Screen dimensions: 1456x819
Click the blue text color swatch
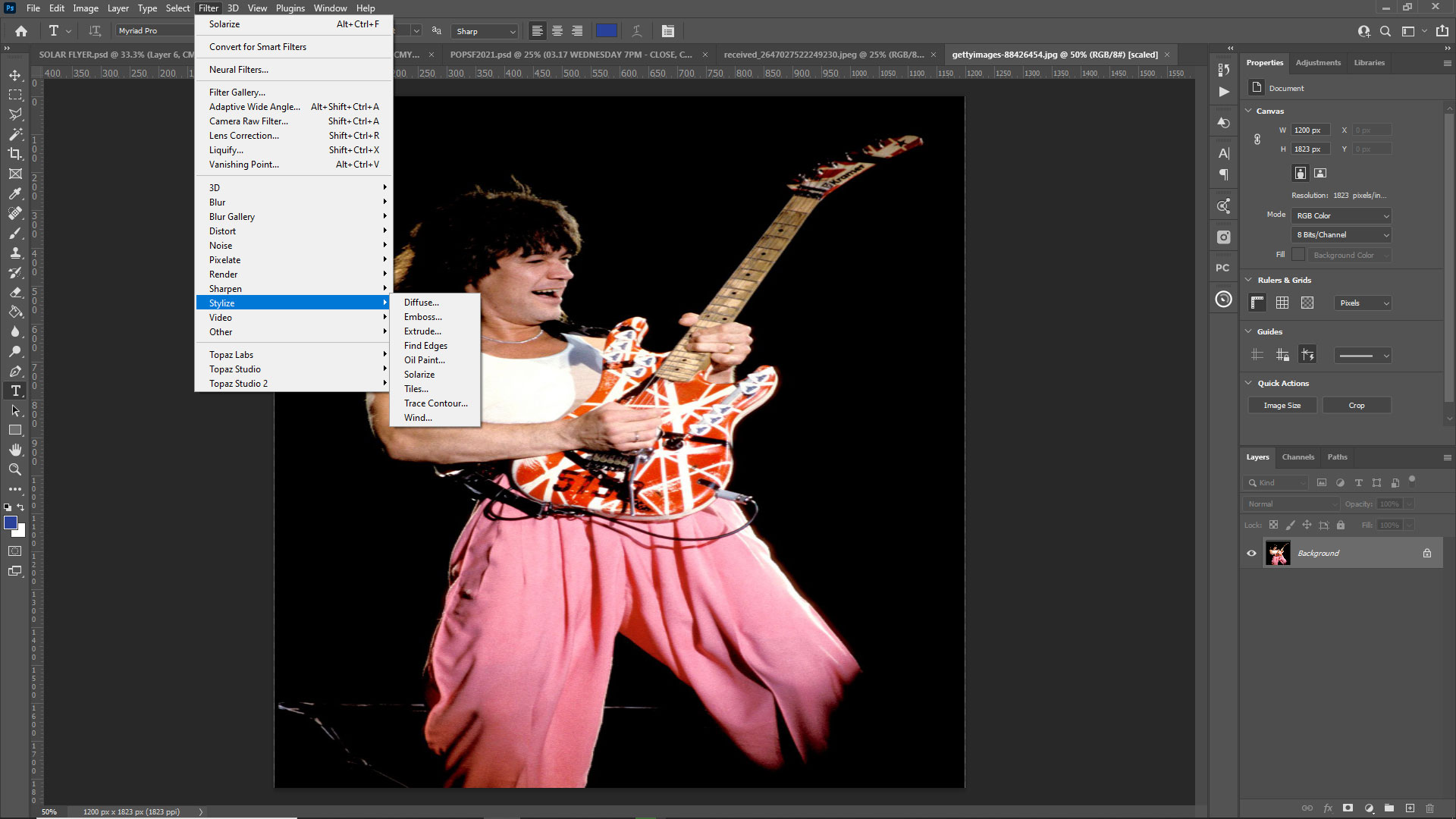point(607,31)
